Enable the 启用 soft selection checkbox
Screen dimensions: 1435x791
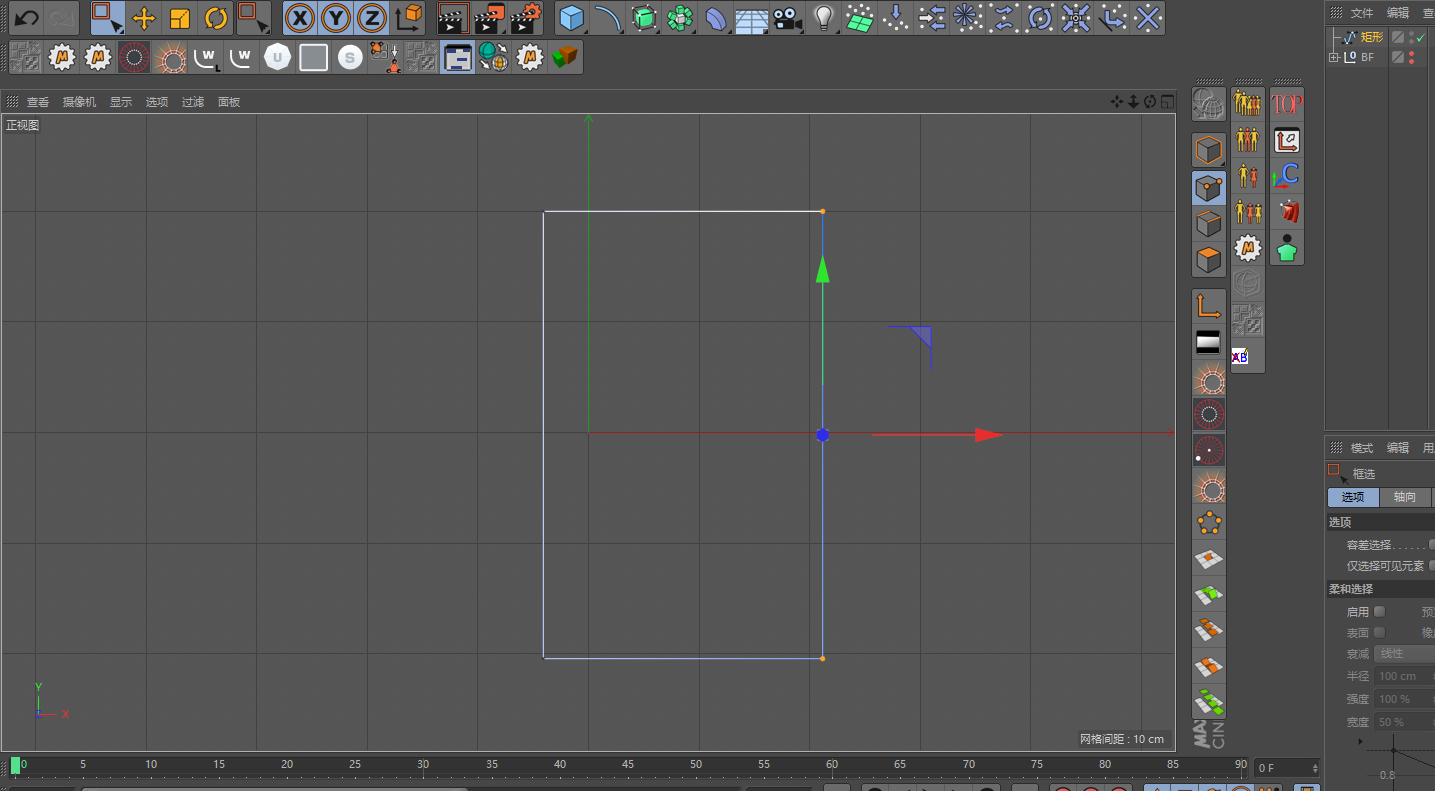point(1380,611)
